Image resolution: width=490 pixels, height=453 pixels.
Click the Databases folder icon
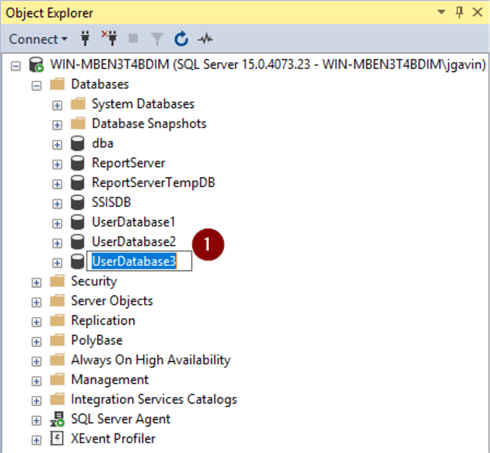click(x=57, y=84)
